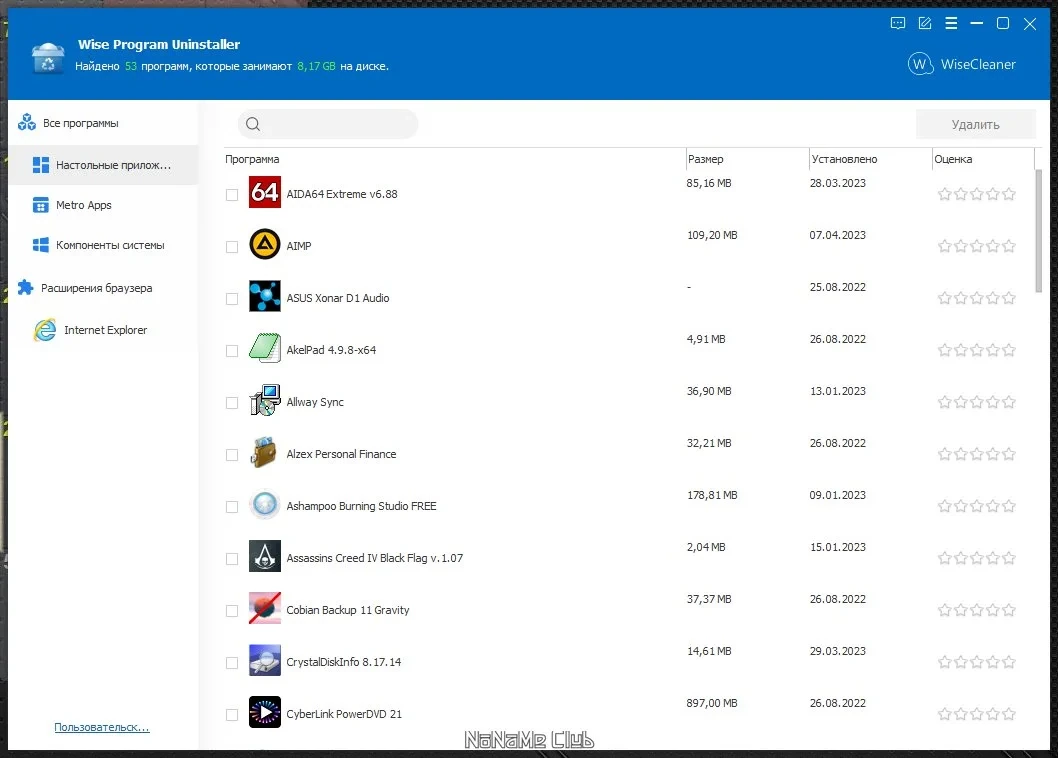Switch to Metro Apps category
The image size is (1058, 758).
[103, 205]
